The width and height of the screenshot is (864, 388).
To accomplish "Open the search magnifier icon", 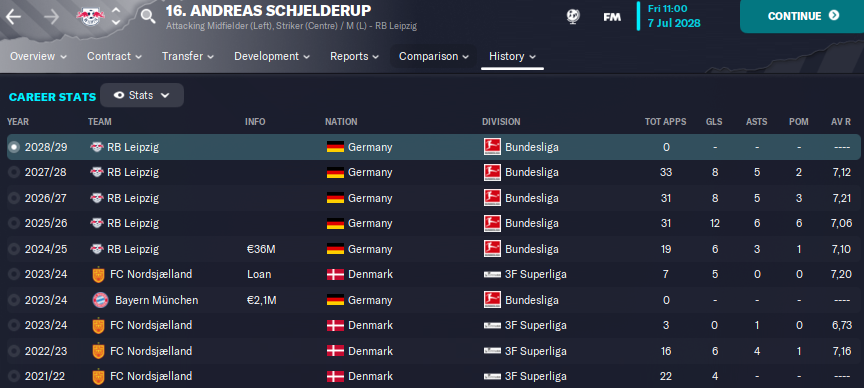I will [x=148, y=17].
